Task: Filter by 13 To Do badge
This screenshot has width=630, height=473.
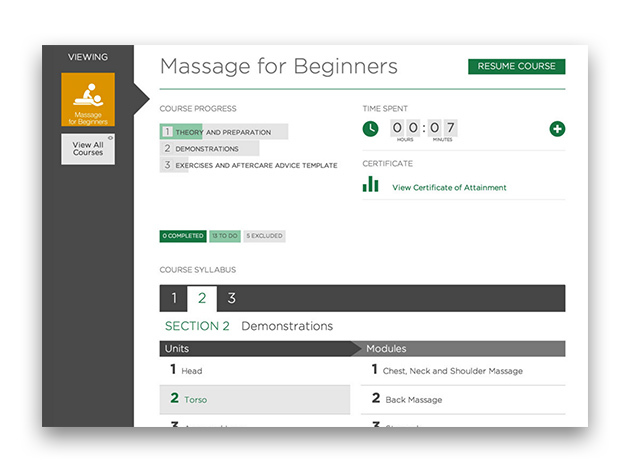Action: (225, 236)
